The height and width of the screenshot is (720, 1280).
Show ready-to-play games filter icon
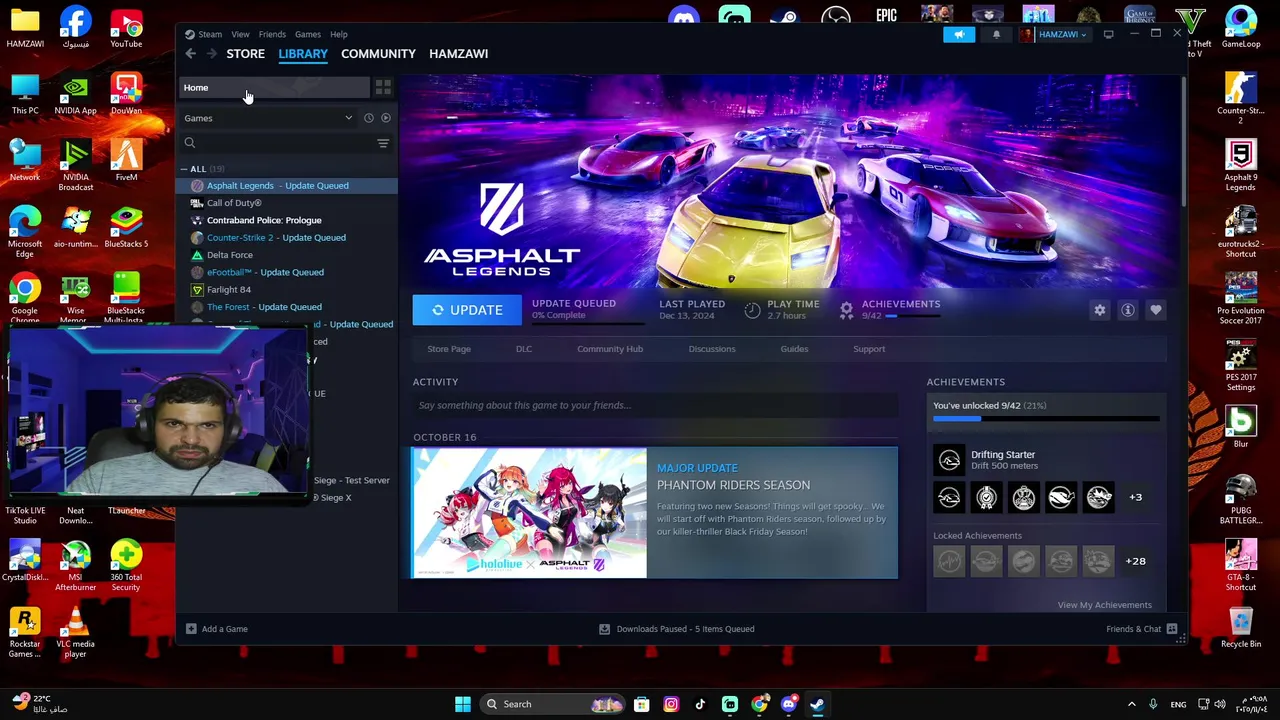(386, 118)
